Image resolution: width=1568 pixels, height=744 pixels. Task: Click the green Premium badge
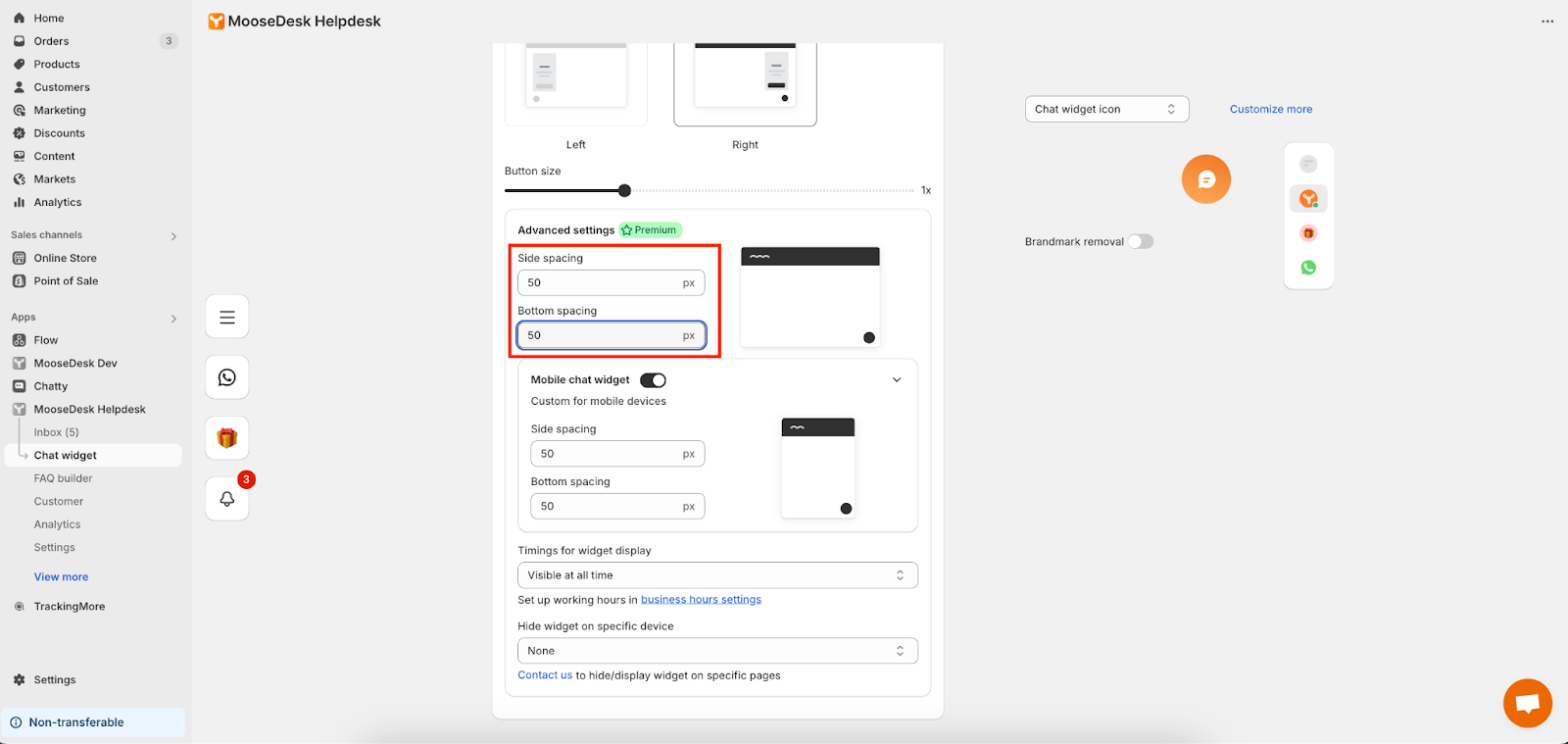651,230
